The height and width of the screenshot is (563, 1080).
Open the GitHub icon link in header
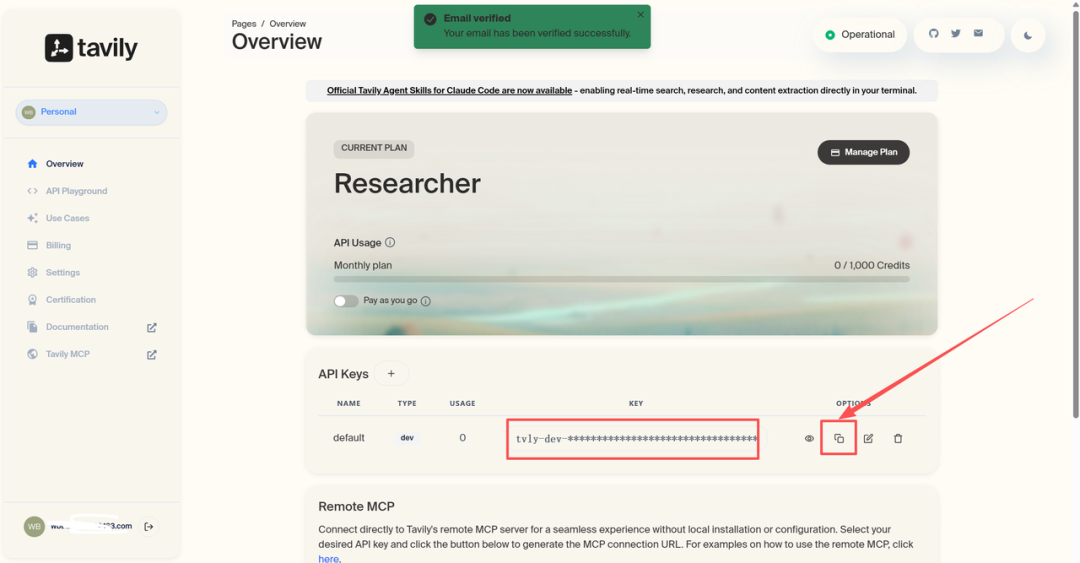click(x=933, y=34)
